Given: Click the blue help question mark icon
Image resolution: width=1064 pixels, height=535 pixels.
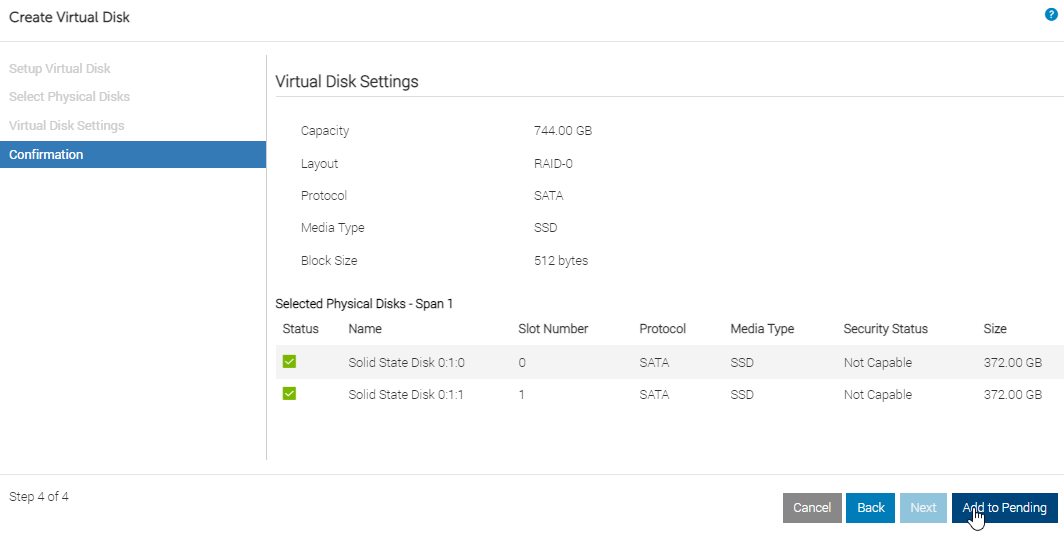Looking at the screenshot, I should [1051, 15].
